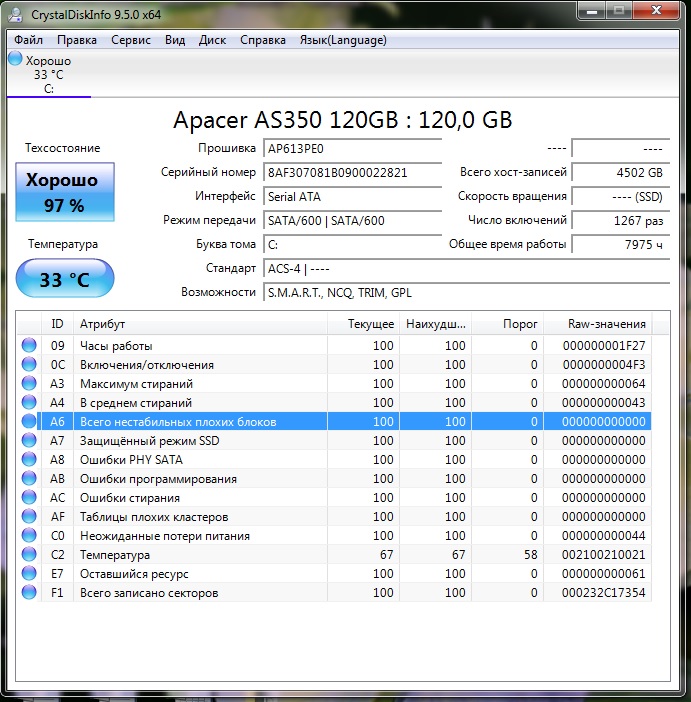Viewport: 691px width, 702px height.
Task: Click the Raw-значения column header
Action: pyautogui.click(x=598, y=324)
